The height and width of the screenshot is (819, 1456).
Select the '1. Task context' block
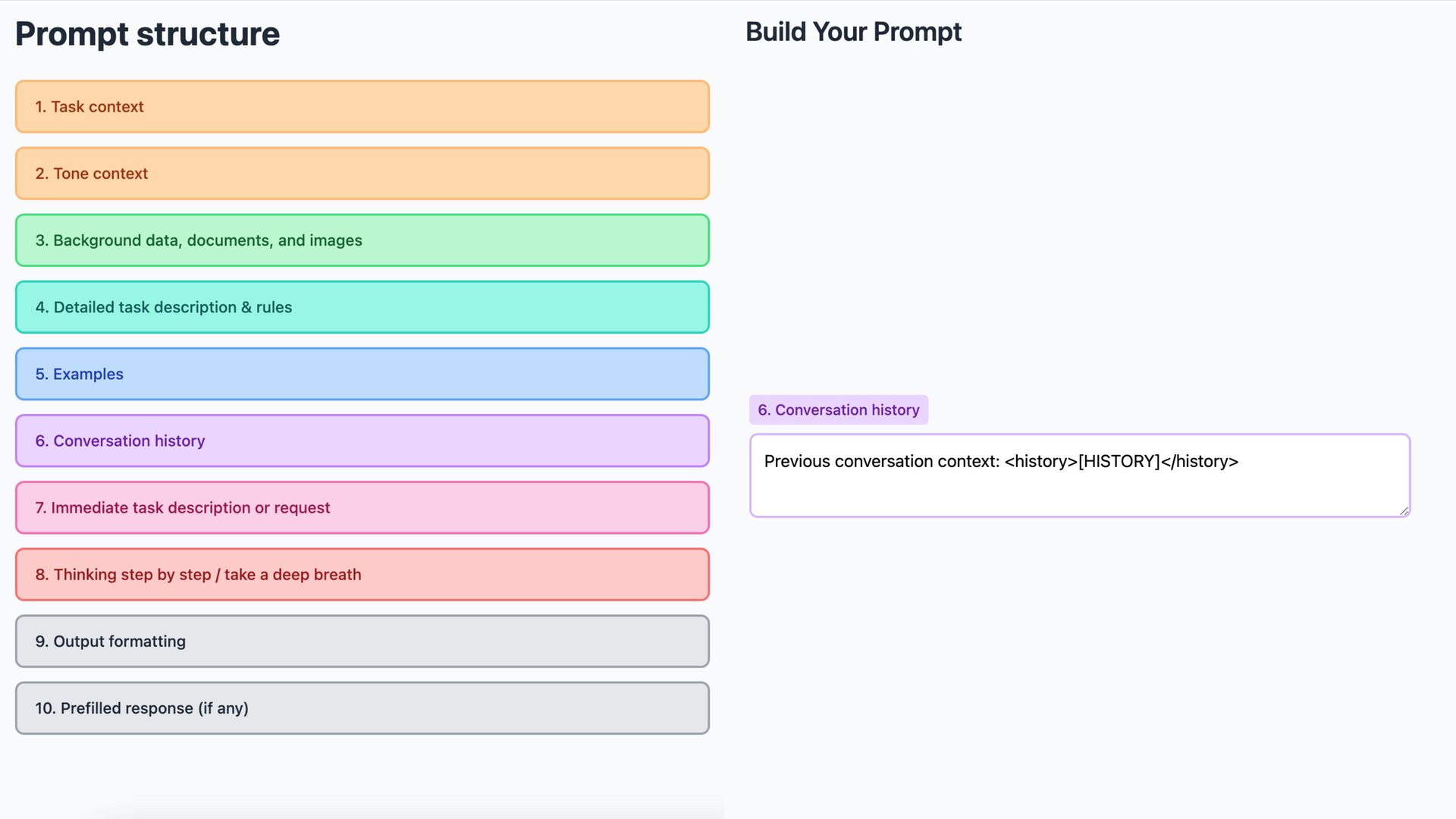[x=362, y=107]
